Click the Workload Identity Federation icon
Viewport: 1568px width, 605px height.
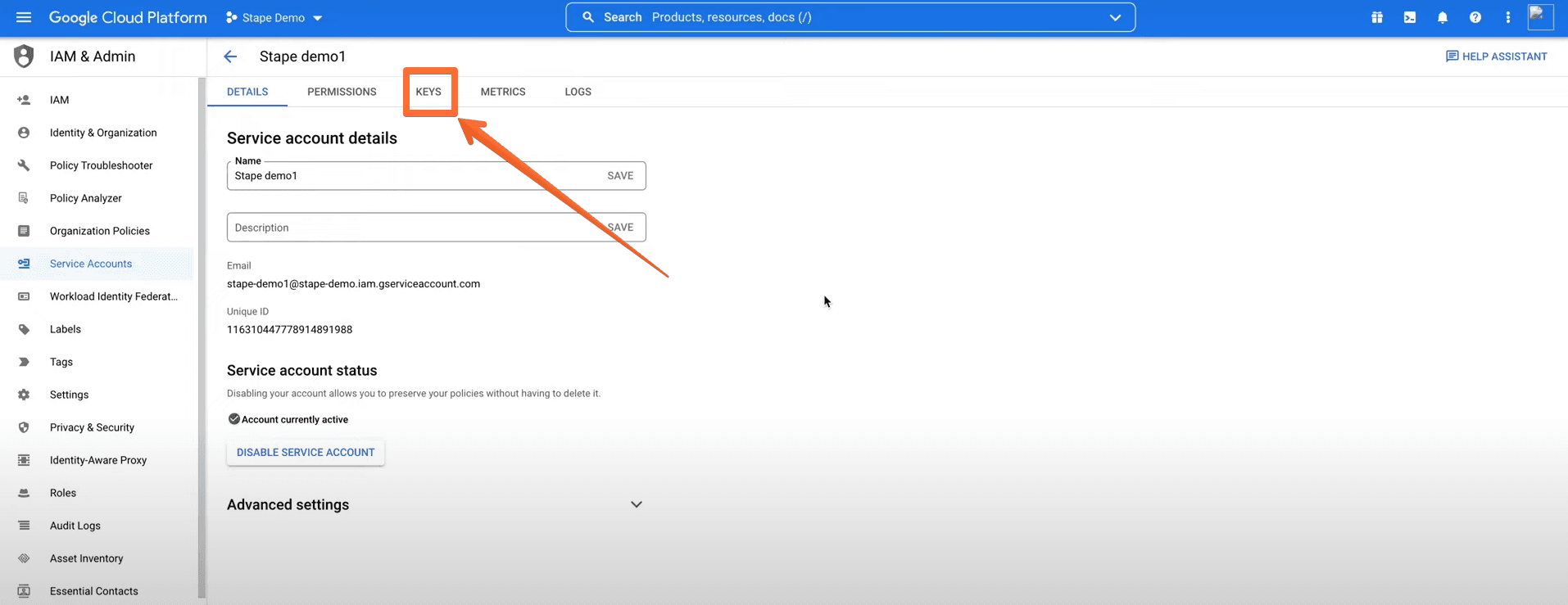point(24,296)
